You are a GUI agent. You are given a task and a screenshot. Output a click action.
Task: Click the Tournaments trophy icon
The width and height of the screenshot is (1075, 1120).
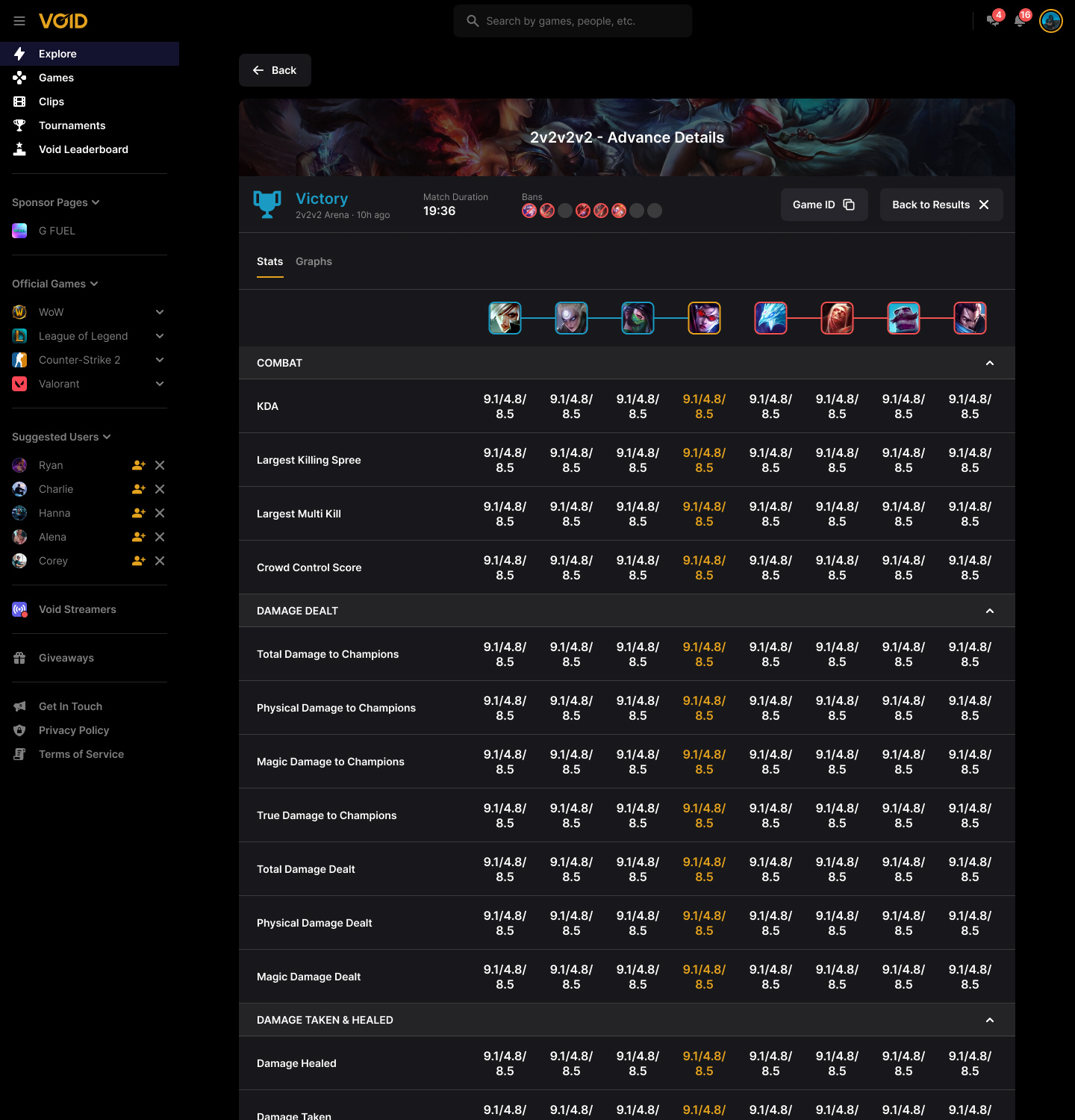click(x=19, y=125)
